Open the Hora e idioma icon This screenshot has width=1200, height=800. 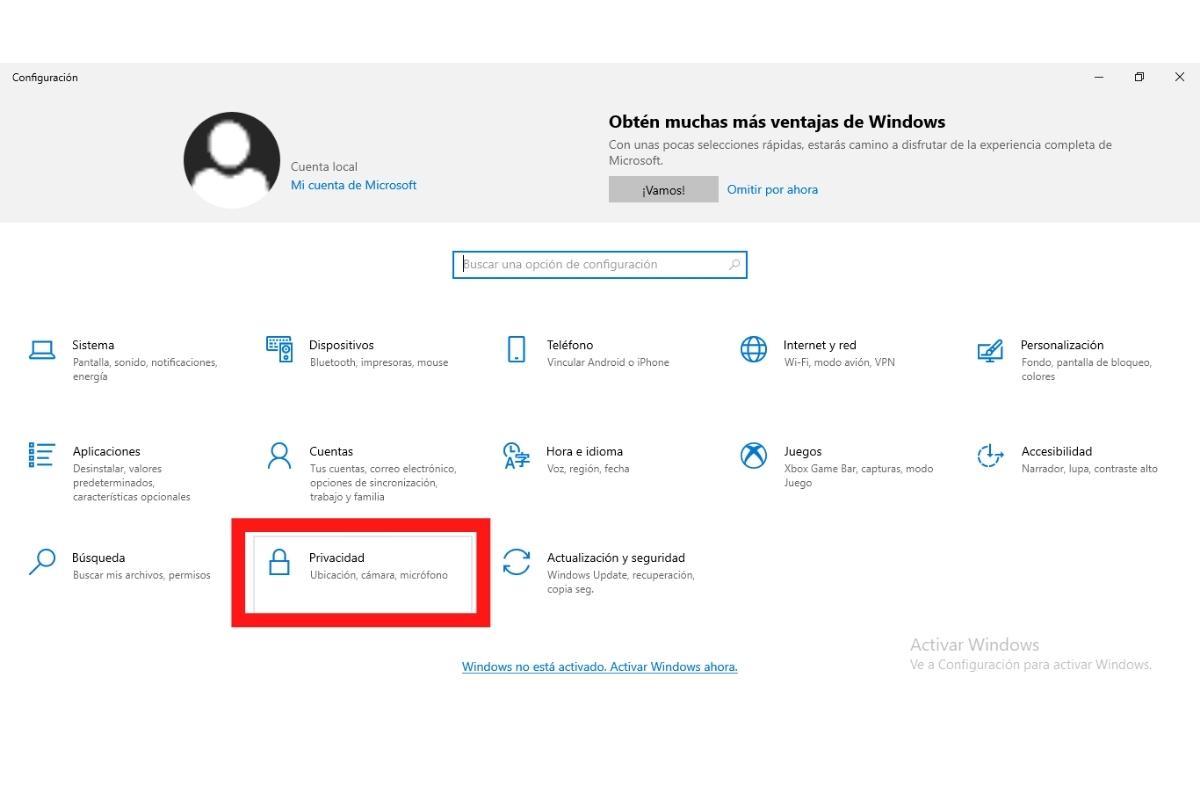click(516, 456)
